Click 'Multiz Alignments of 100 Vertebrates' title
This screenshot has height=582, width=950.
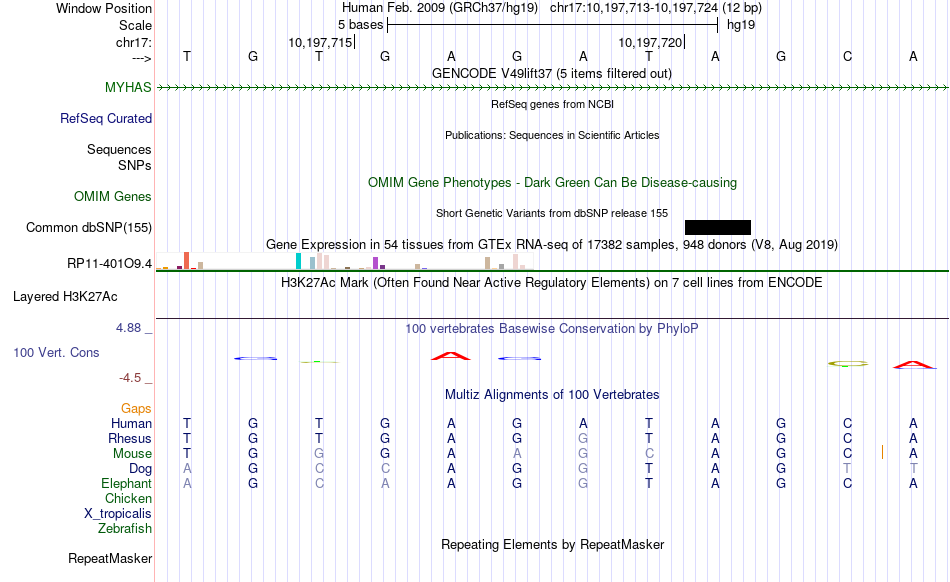(552, 395)
